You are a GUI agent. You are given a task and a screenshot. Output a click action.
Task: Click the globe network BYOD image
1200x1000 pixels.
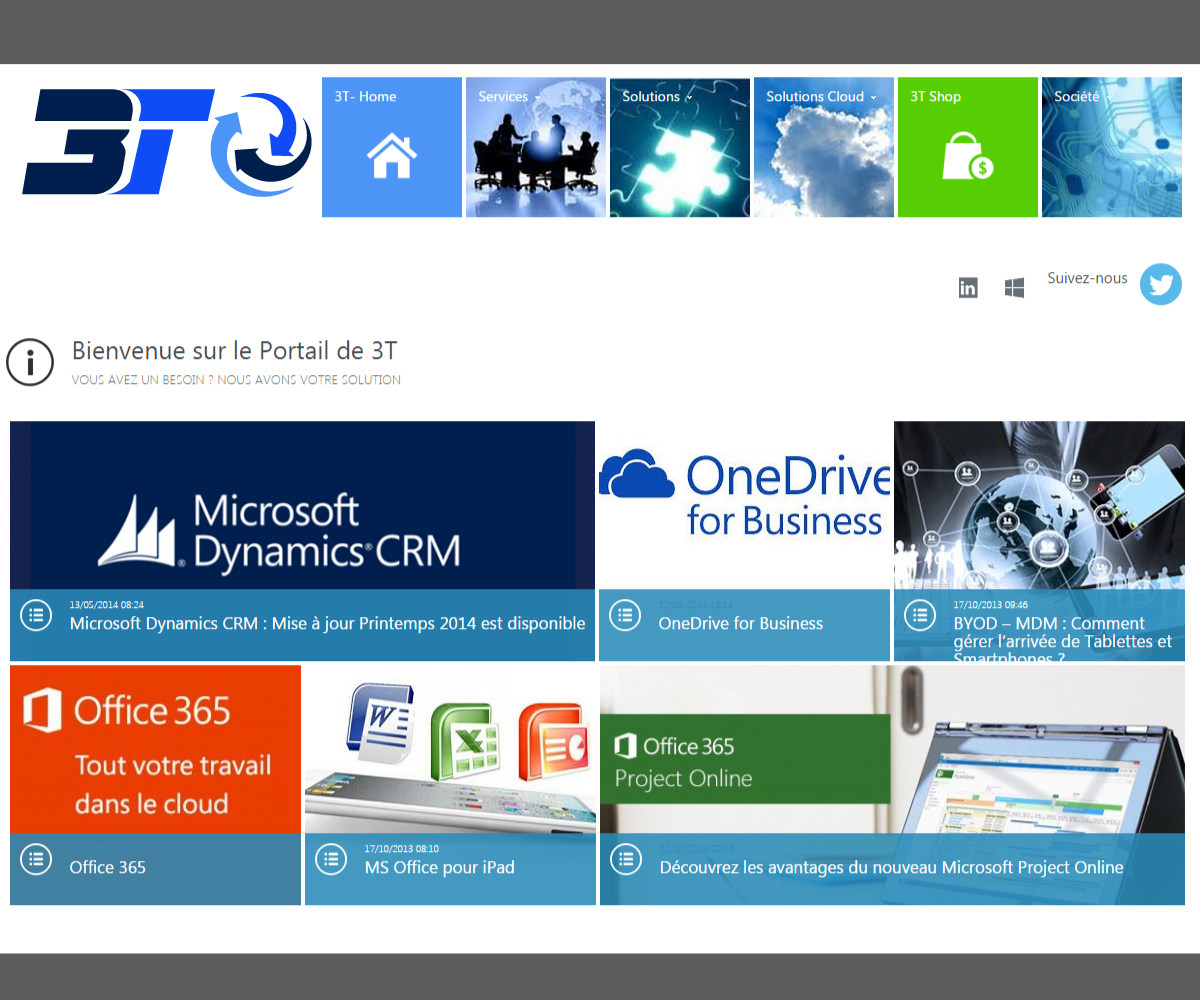coord(1039,505)
